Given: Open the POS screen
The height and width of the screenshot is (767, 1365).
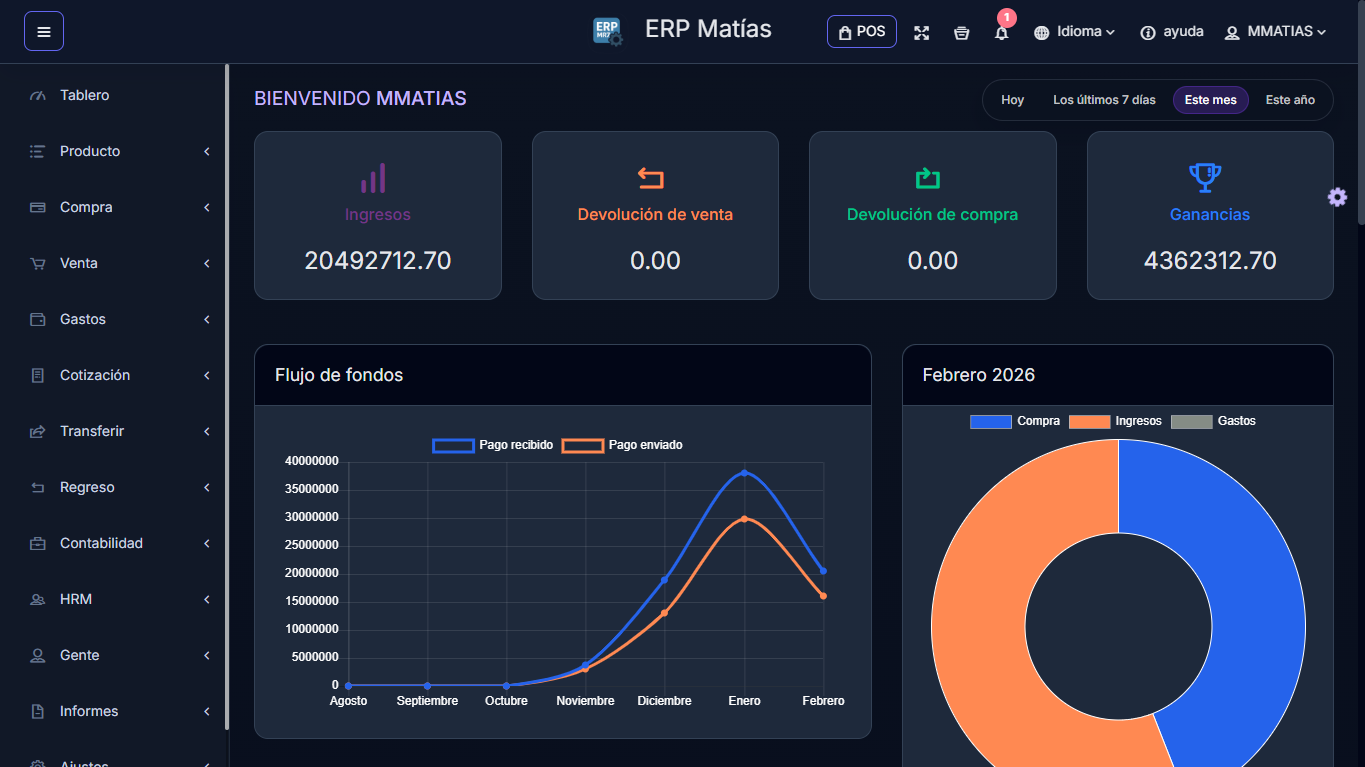Looking at the screenshot, I should pos(861,32).
